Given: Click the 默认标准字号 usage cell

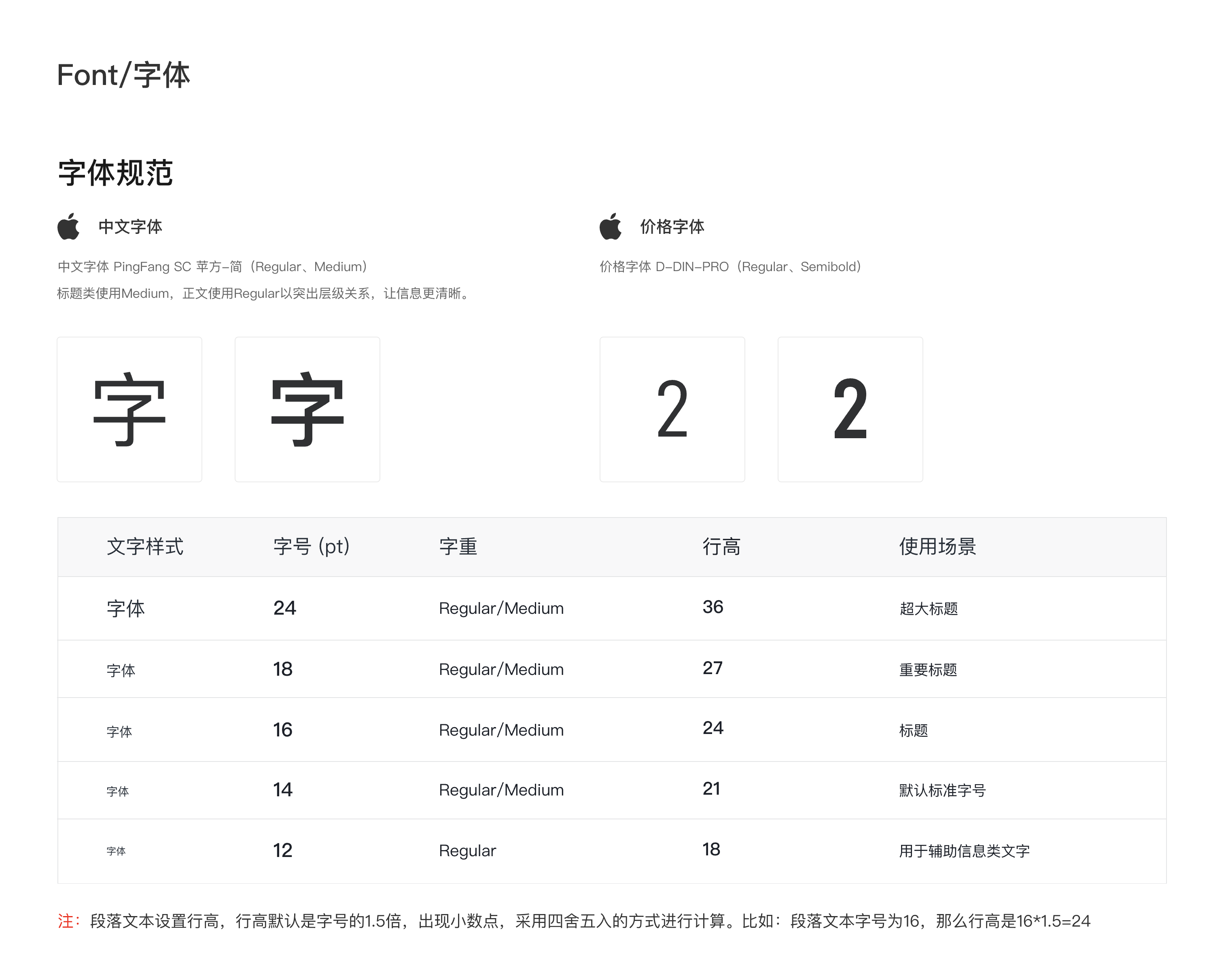Looking at the screenshot, I should point(943,791).
